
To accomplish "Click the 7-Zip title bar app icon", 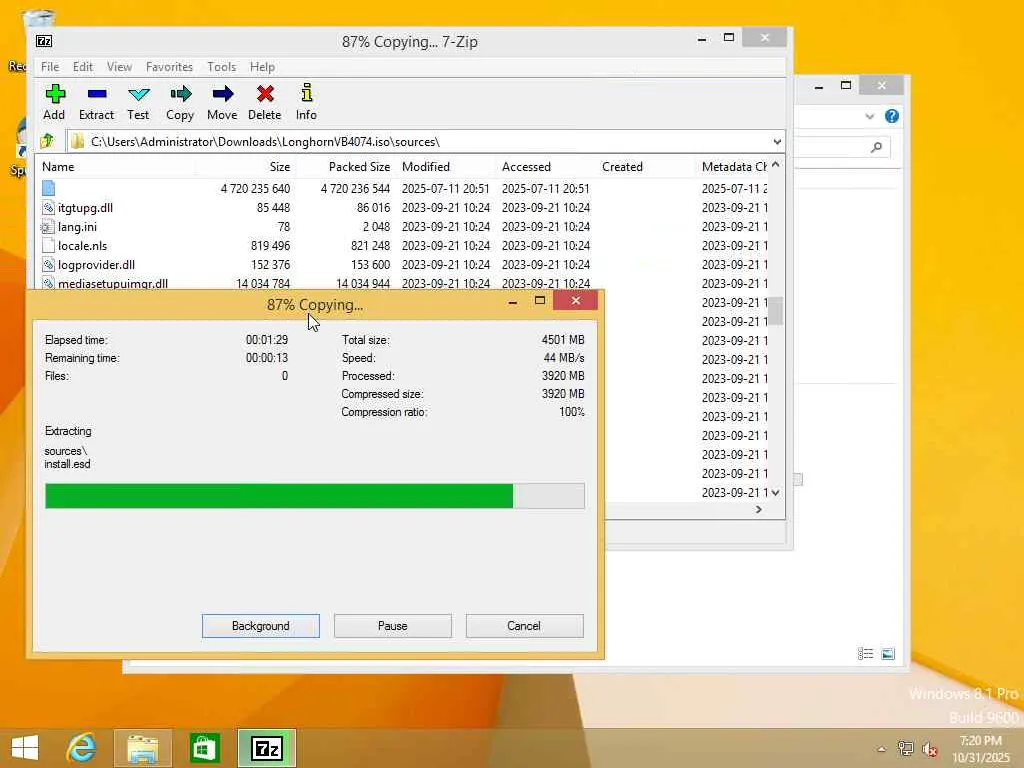I will coord(44,41).
